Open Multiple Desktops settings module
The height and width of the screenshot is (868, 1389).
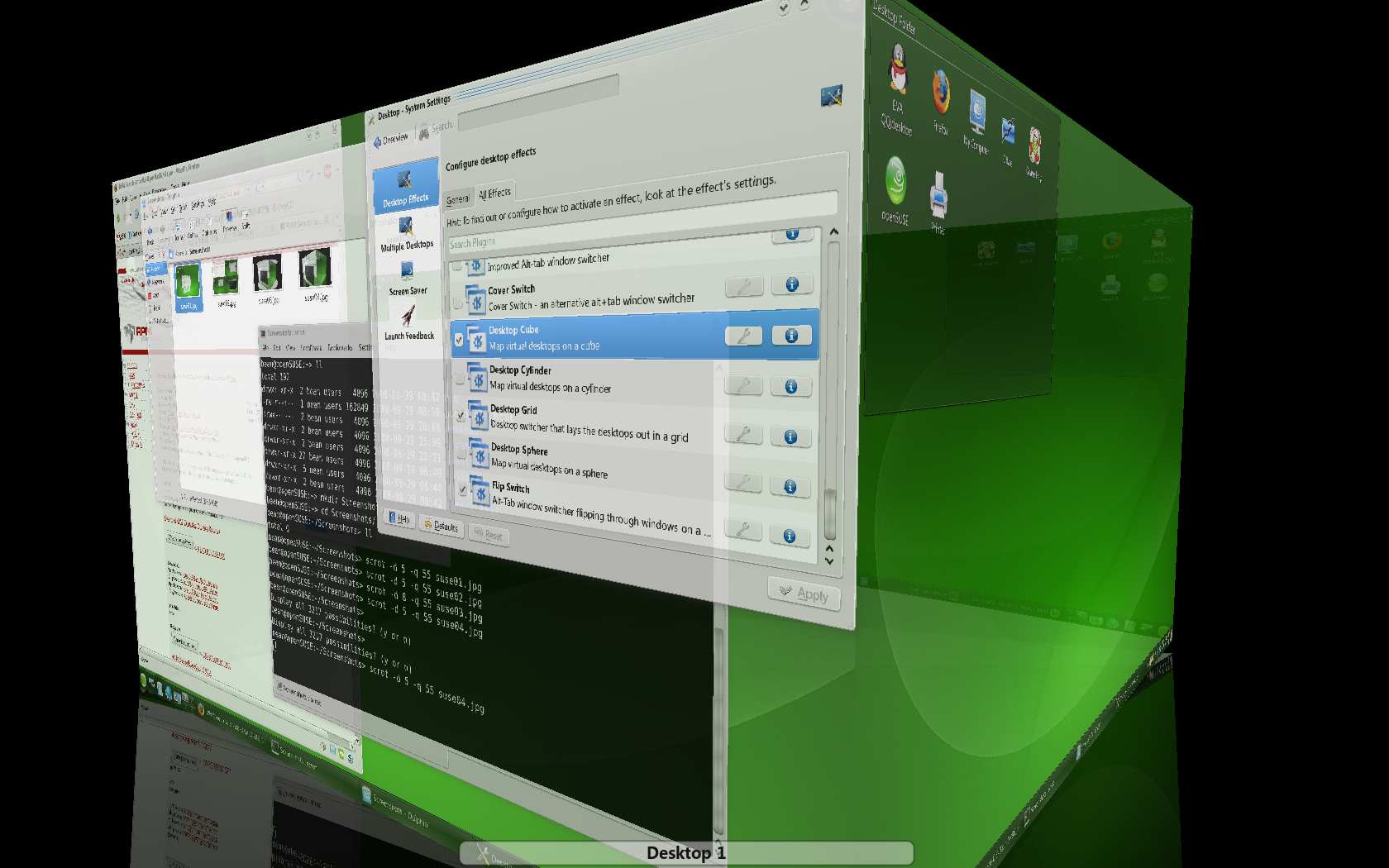click(x=407, y=235)
